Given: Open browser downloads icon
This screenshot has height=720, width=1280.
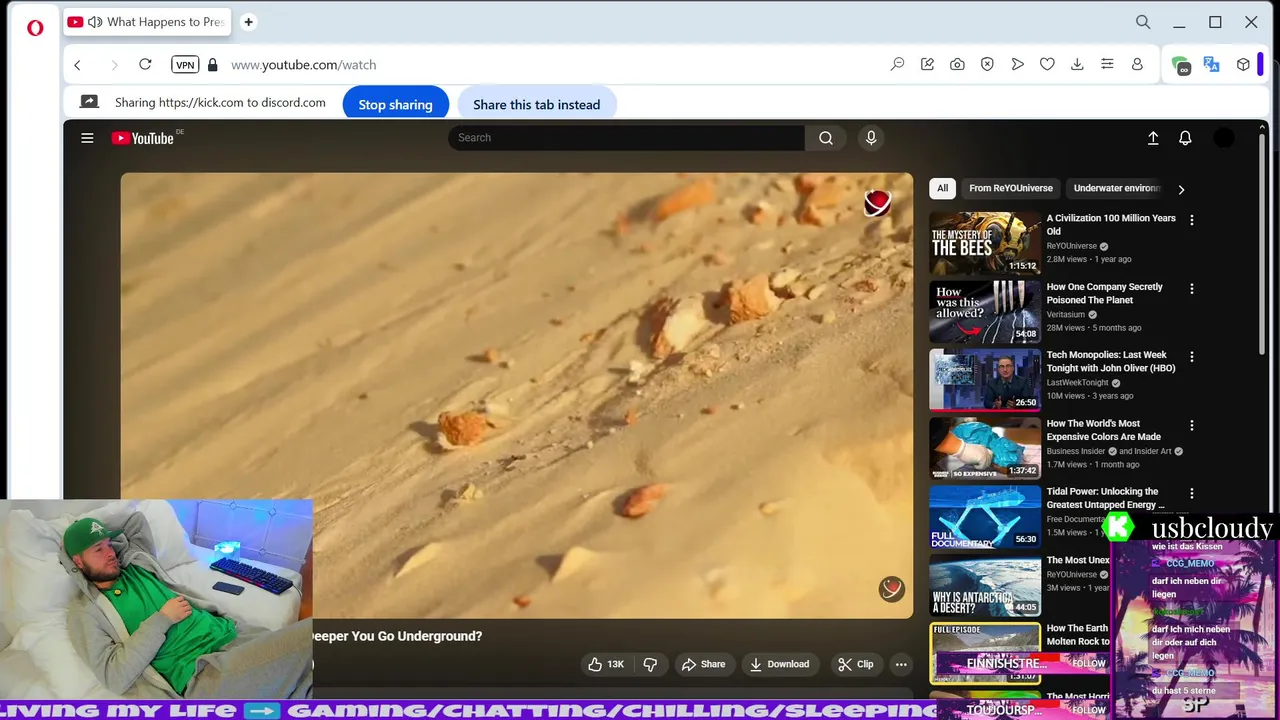Looking at the screenshot, I should pyautogui.click(x=1077, y=64).
